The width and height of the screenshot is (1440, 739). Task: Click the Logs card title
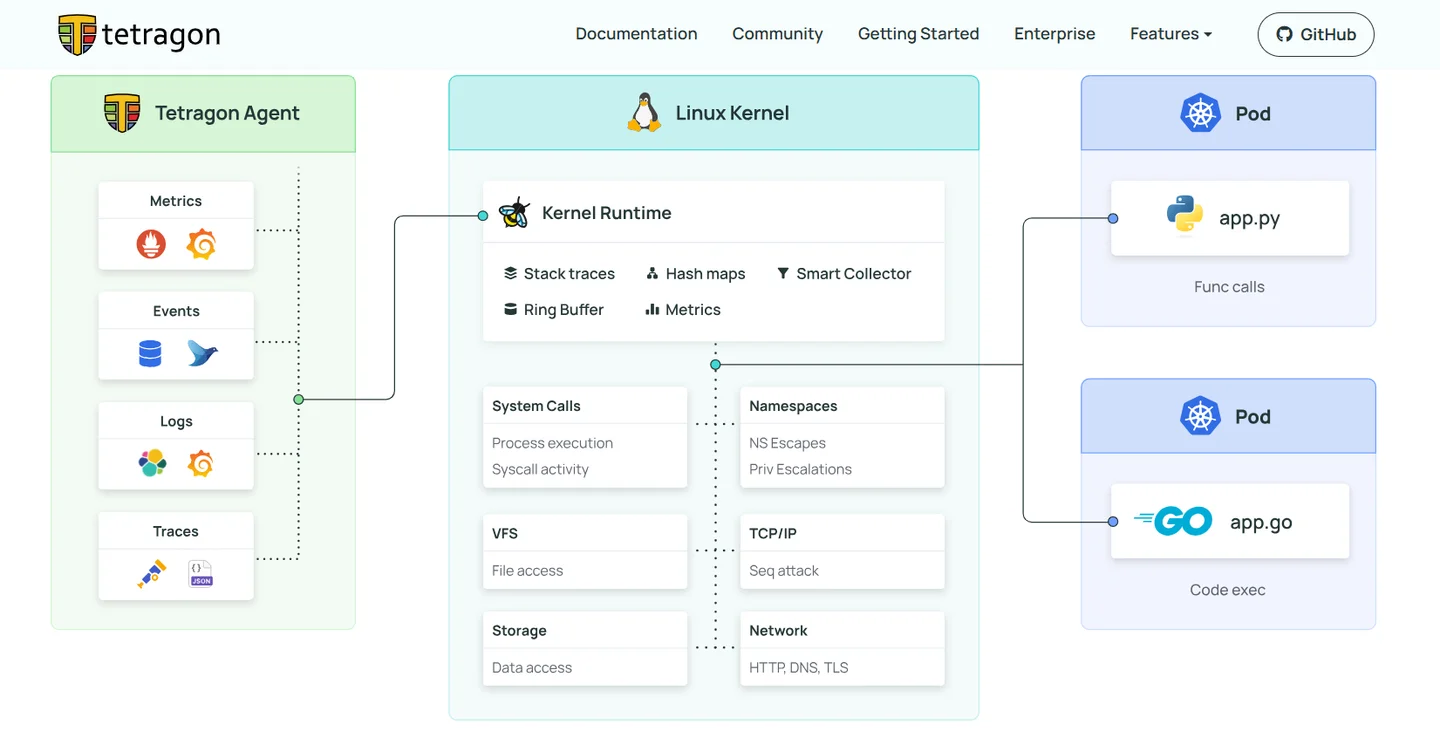pos(176,421)
